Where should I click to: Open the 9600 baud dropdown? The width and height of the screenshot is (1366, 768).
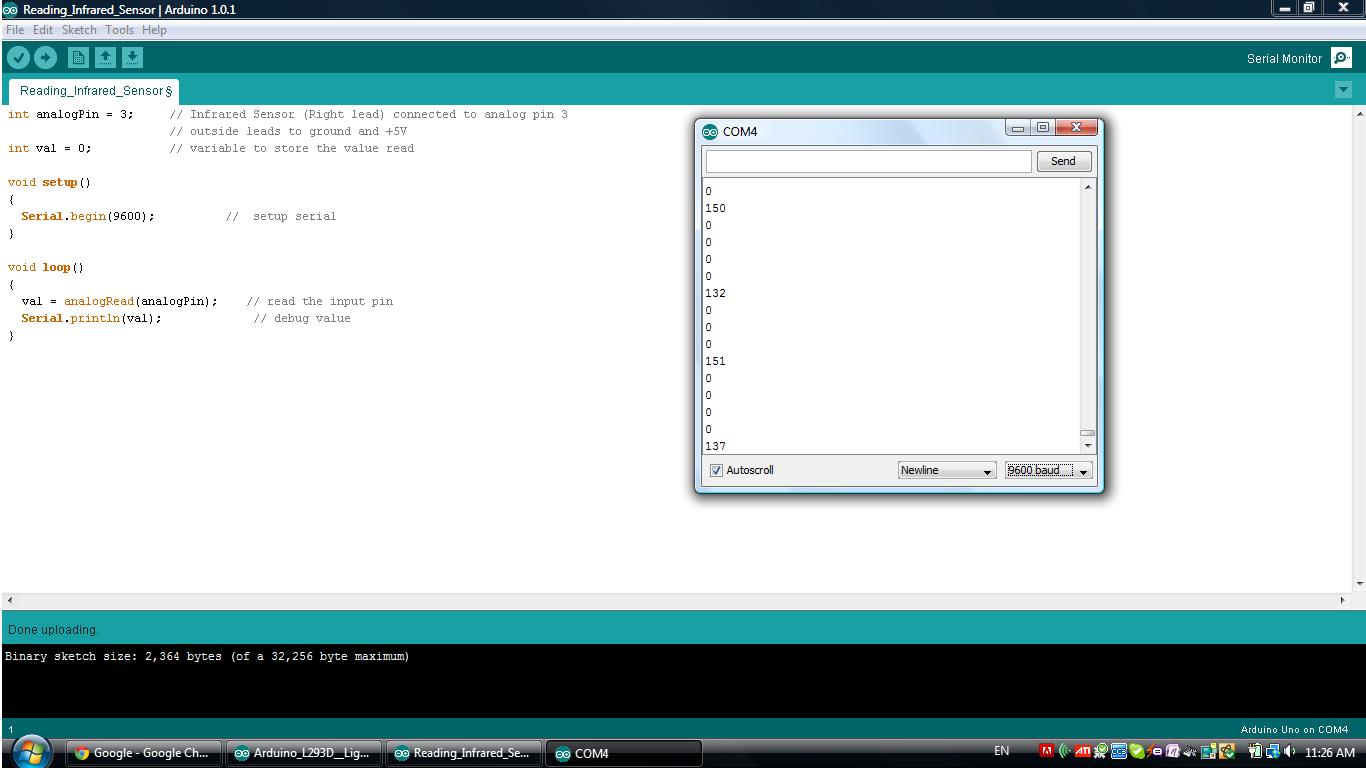[x=1048, y=470]
